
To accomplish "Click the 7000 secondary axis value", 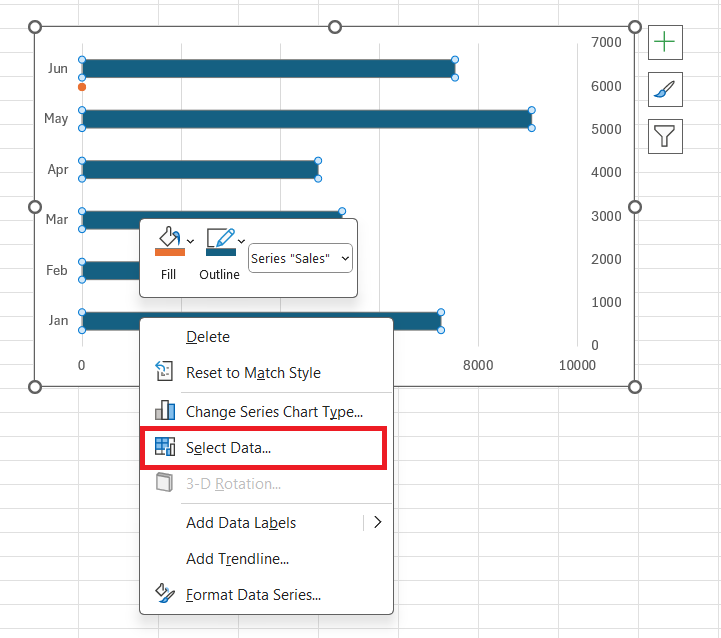I will [606, 42].
